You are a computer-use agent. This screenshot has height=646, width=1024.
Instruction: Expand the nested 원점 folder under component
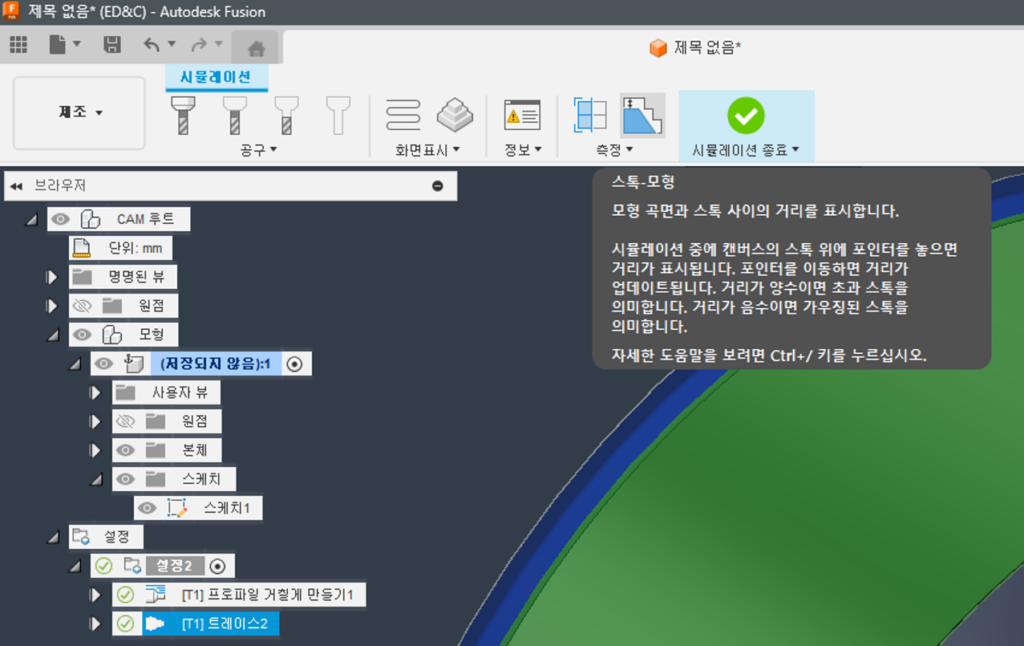pos(96,421)
